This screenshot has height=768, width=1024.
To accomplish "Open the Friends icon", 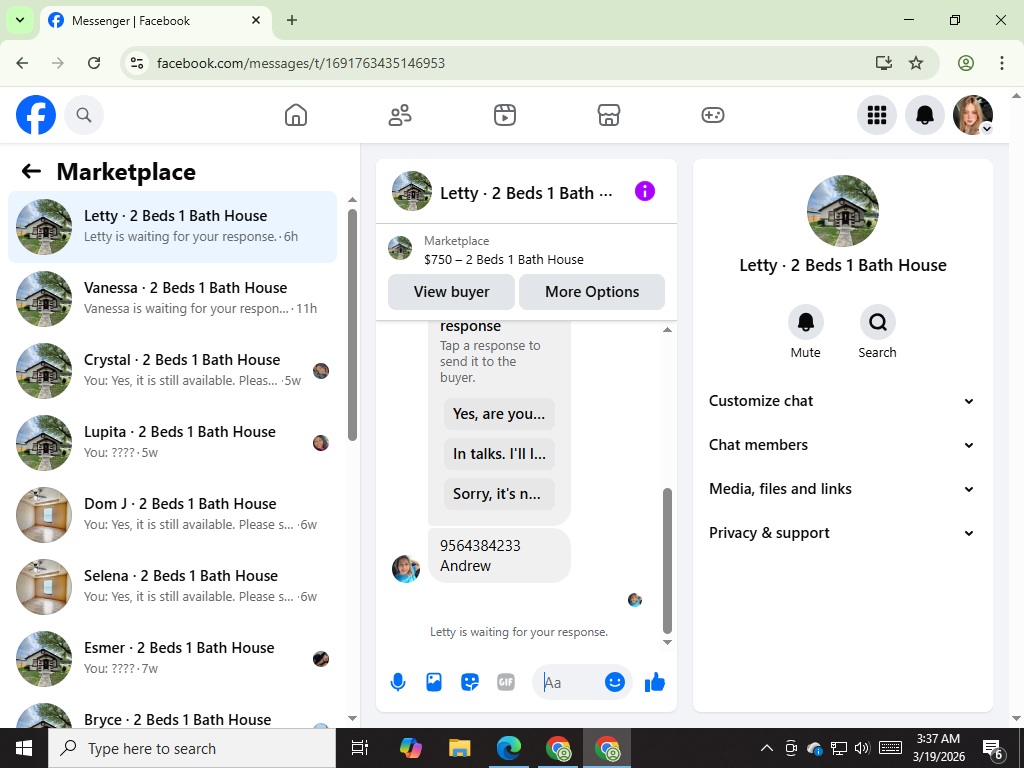I will click(x=400, y=116).
